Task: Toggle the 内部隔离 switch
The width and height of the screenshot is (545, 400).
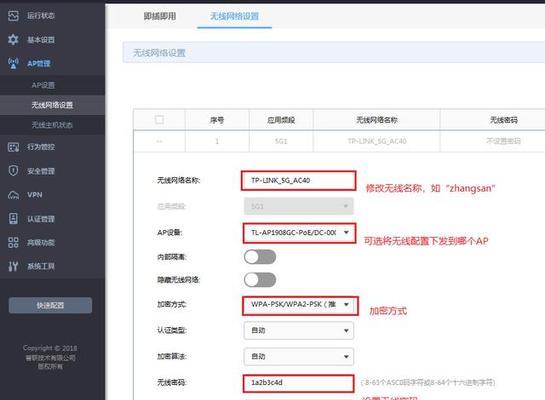Action: (x=260, y=257)
